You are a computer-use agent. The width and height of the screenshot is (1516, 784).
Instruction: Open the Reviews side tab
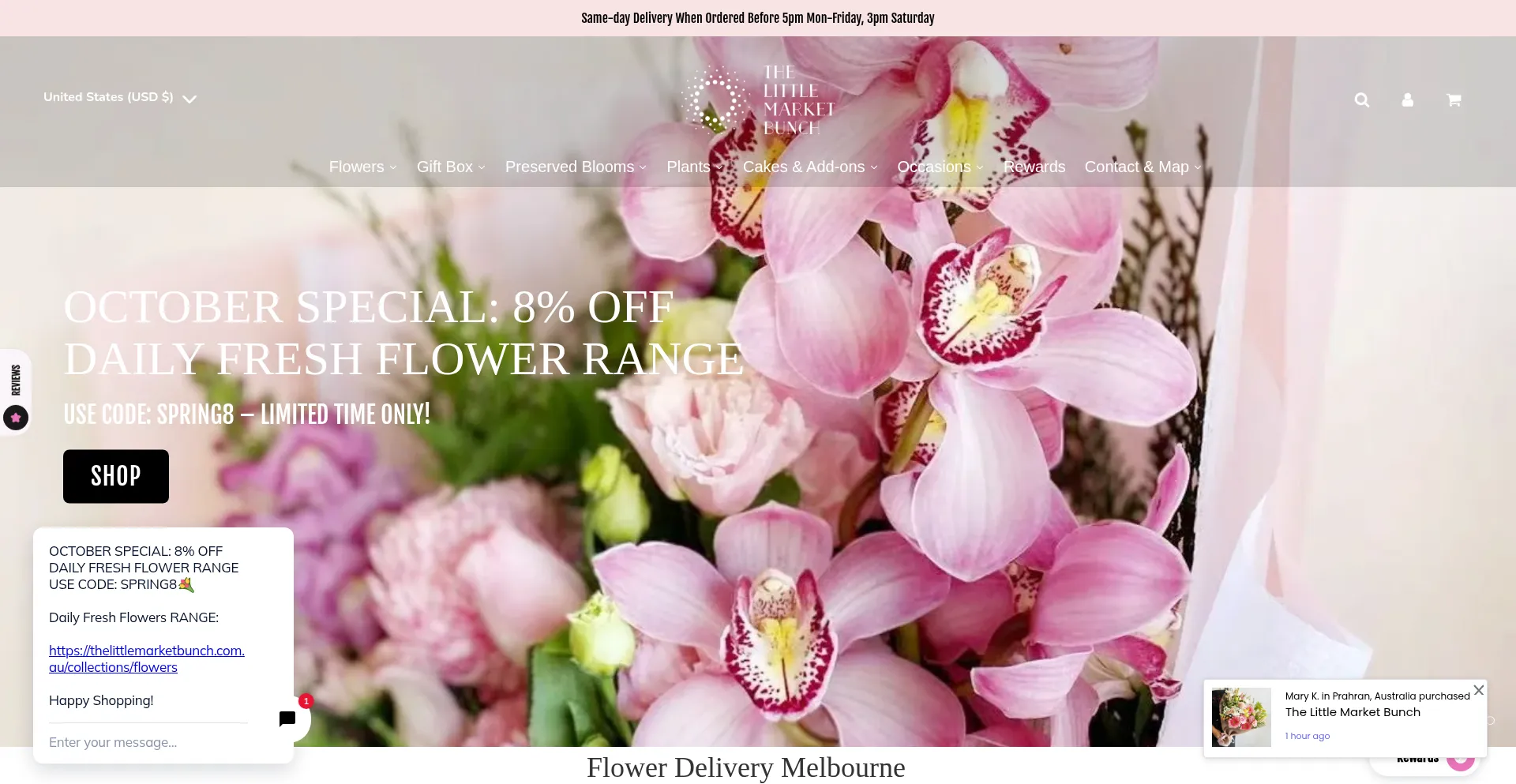16,392
